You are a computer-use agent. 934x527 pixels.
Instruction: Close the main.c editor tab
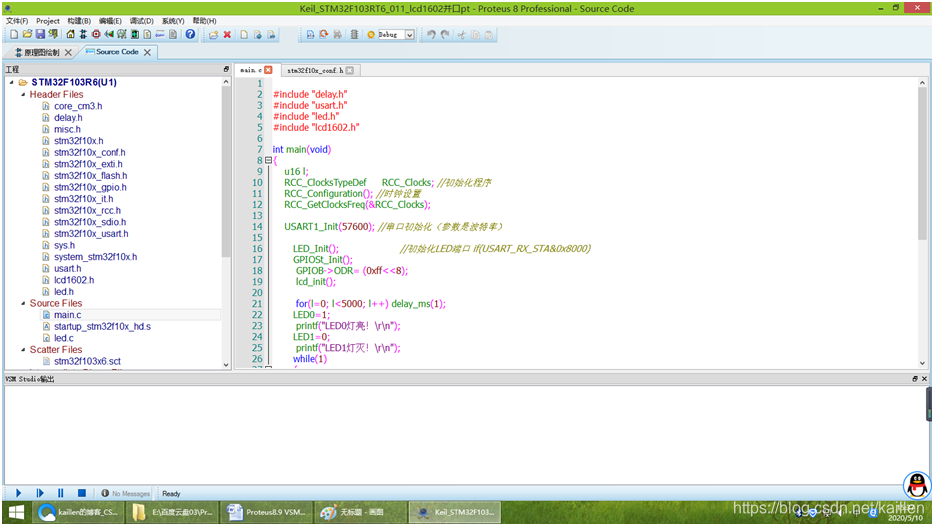coord(268,70)
